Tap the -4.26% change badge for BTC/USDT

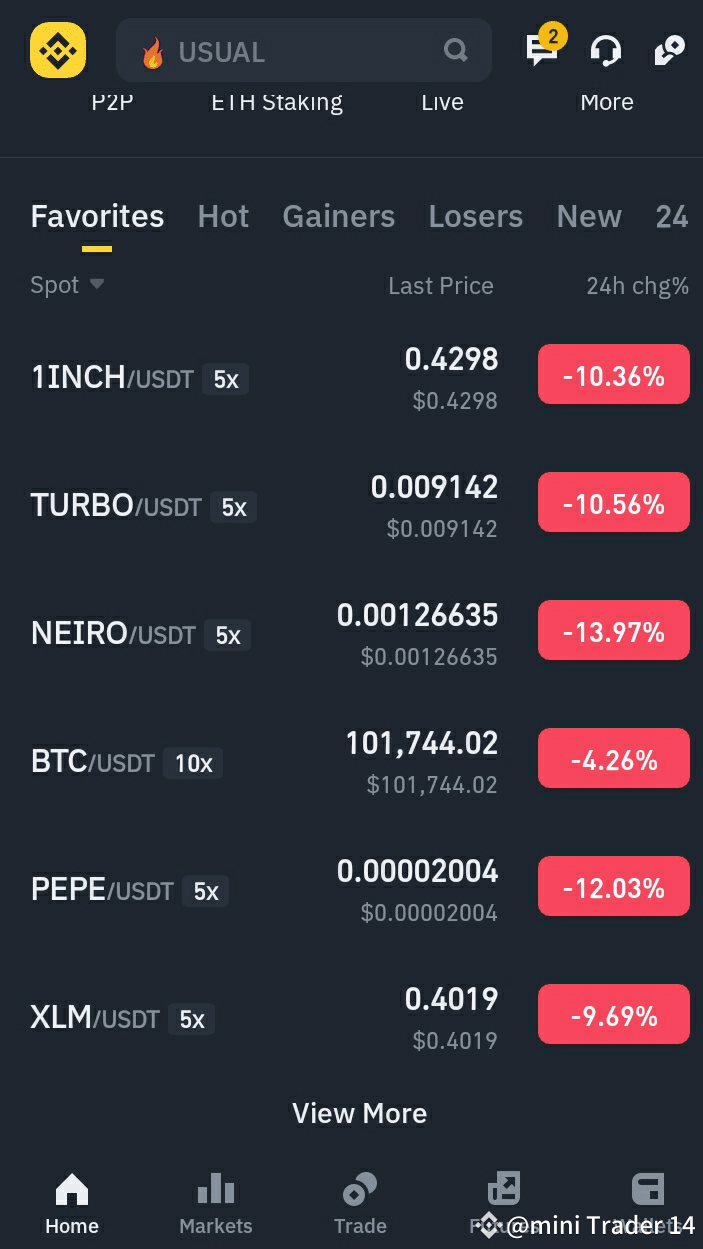point(613,758)
